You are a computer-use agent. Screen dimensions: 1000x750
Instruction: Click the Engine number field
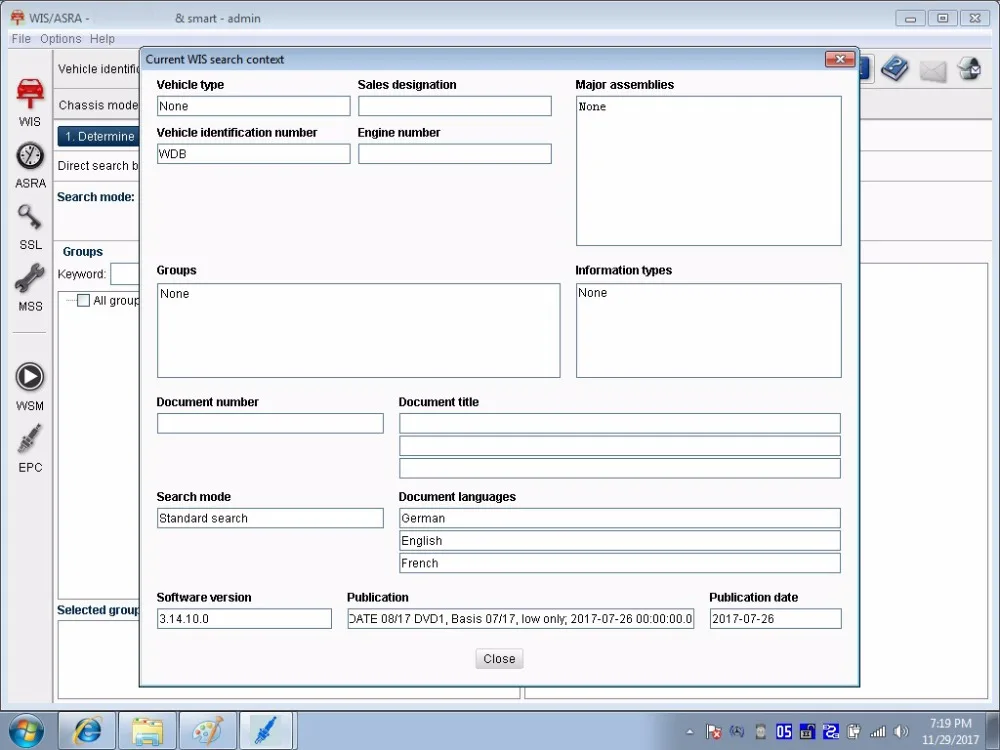(455, 154)
